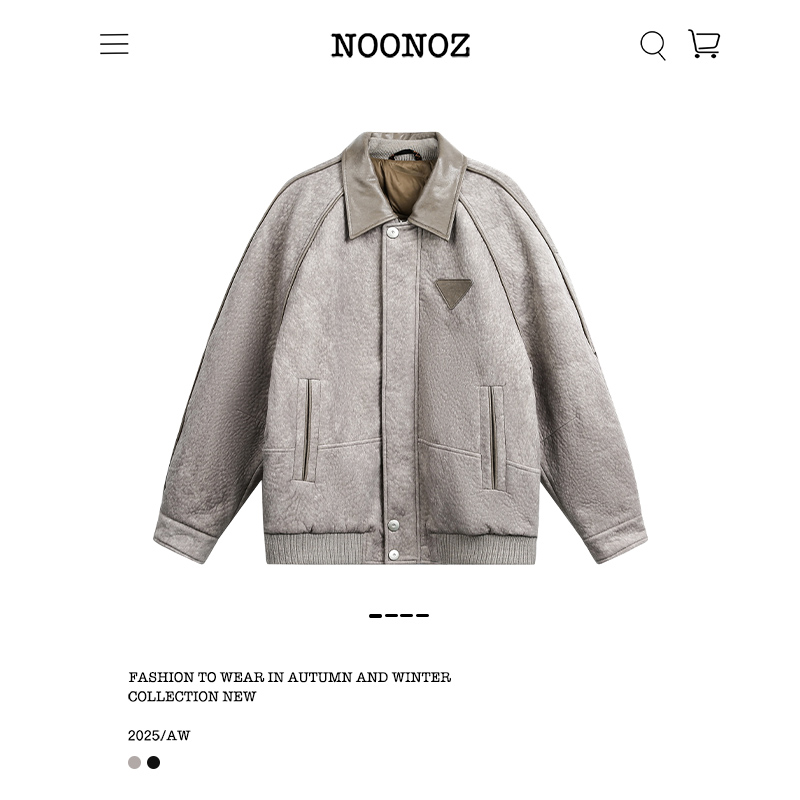
Task: Open the 'Fashion to wear in autumn' product title
Action: click(289, 687)
